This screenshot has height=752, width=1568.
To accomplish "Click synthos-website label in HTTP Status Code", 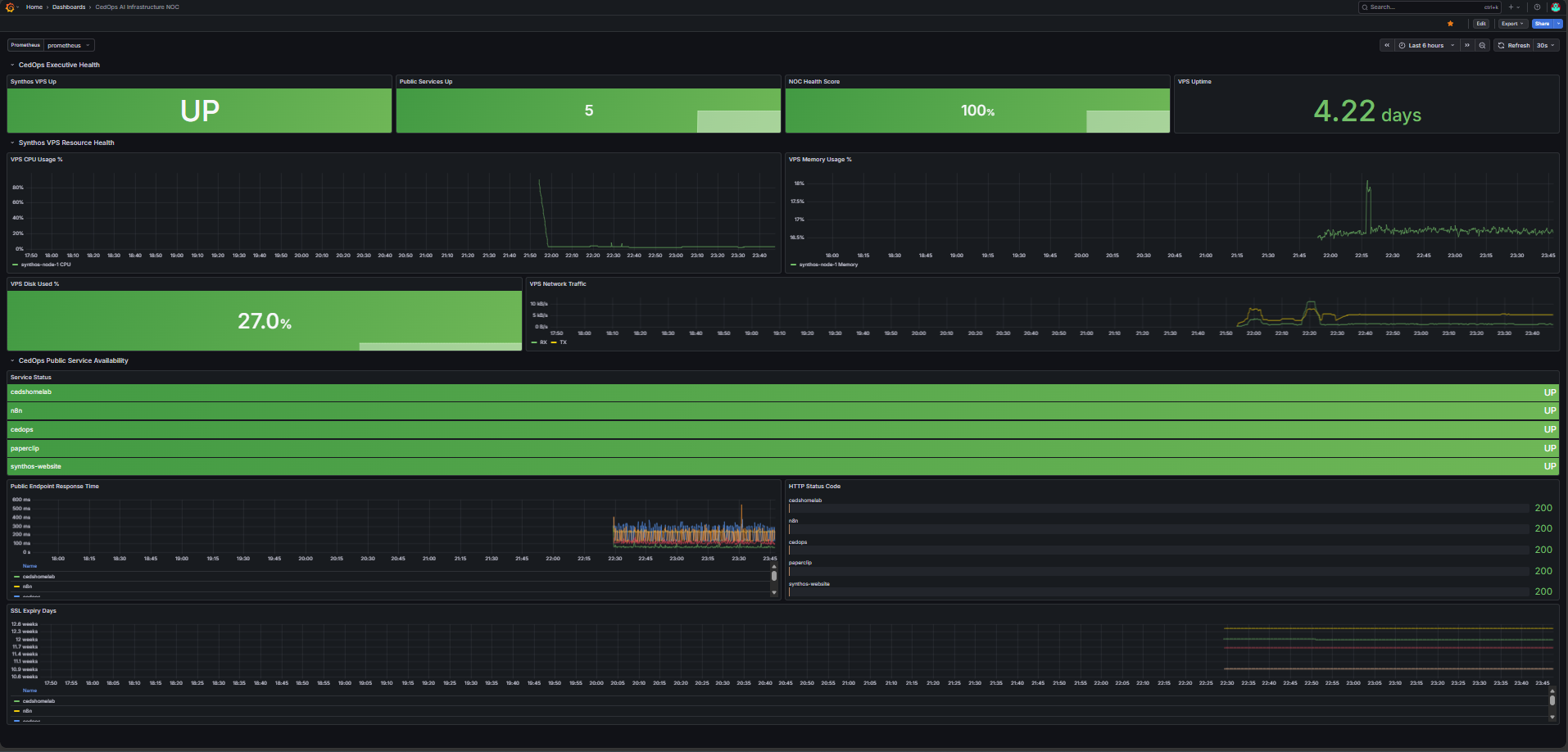I will [809, 584].
